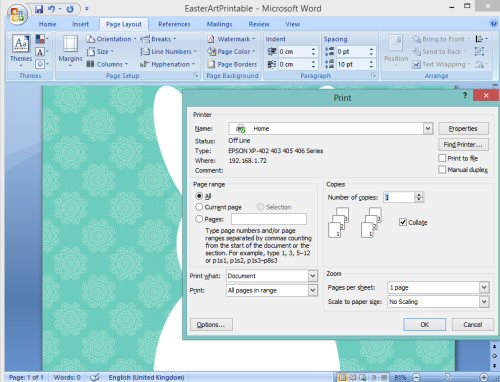
Task: Open Page Color palette
Action: 231,52
